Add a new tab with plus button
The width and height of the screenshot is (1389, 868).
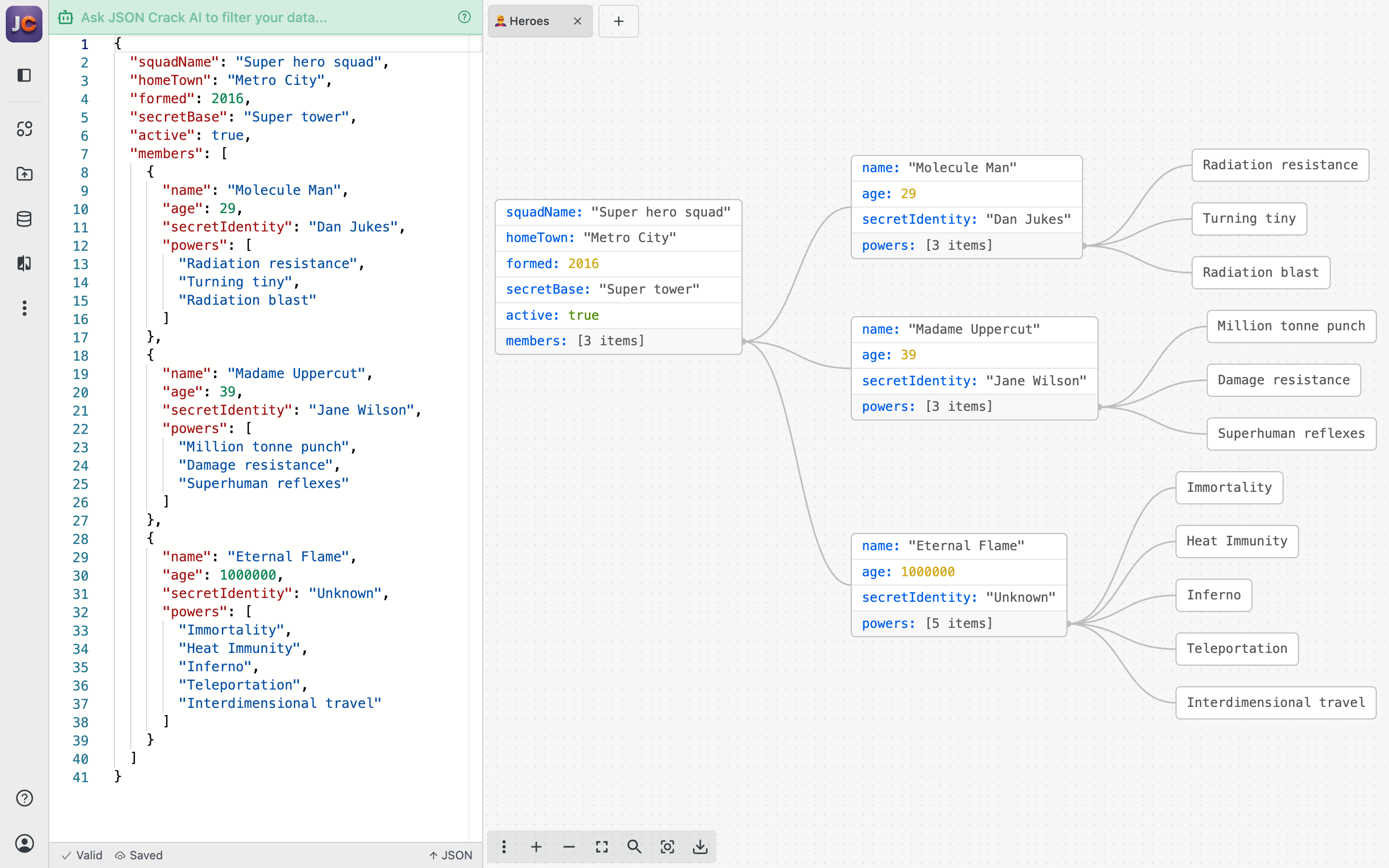618,21
